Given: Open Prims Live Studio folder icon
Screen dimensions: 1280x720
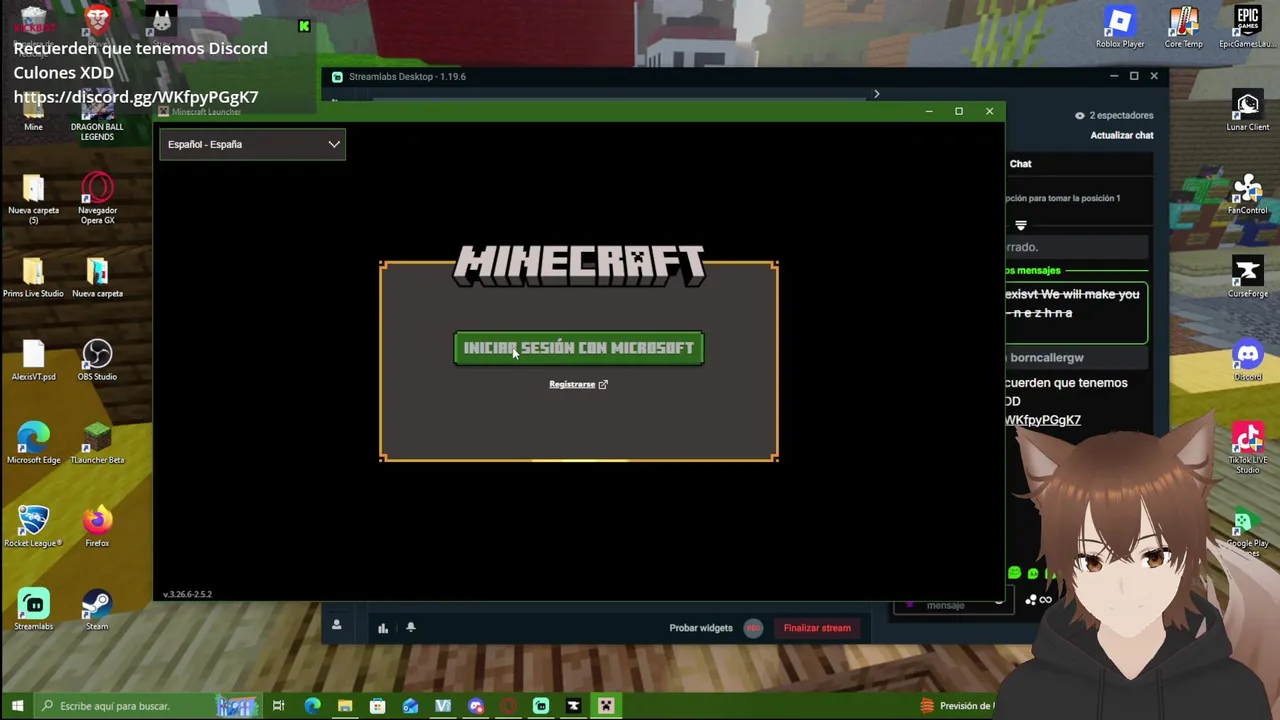Looking at the screenshot, I should click(33, 277).
